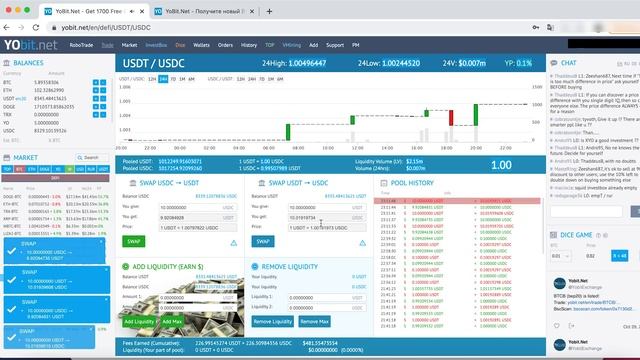Image resolution: width=640 pixels, height=360 pixels.
Task: Open the RoboTrade menu item
Action: click(x=81, y=45)
